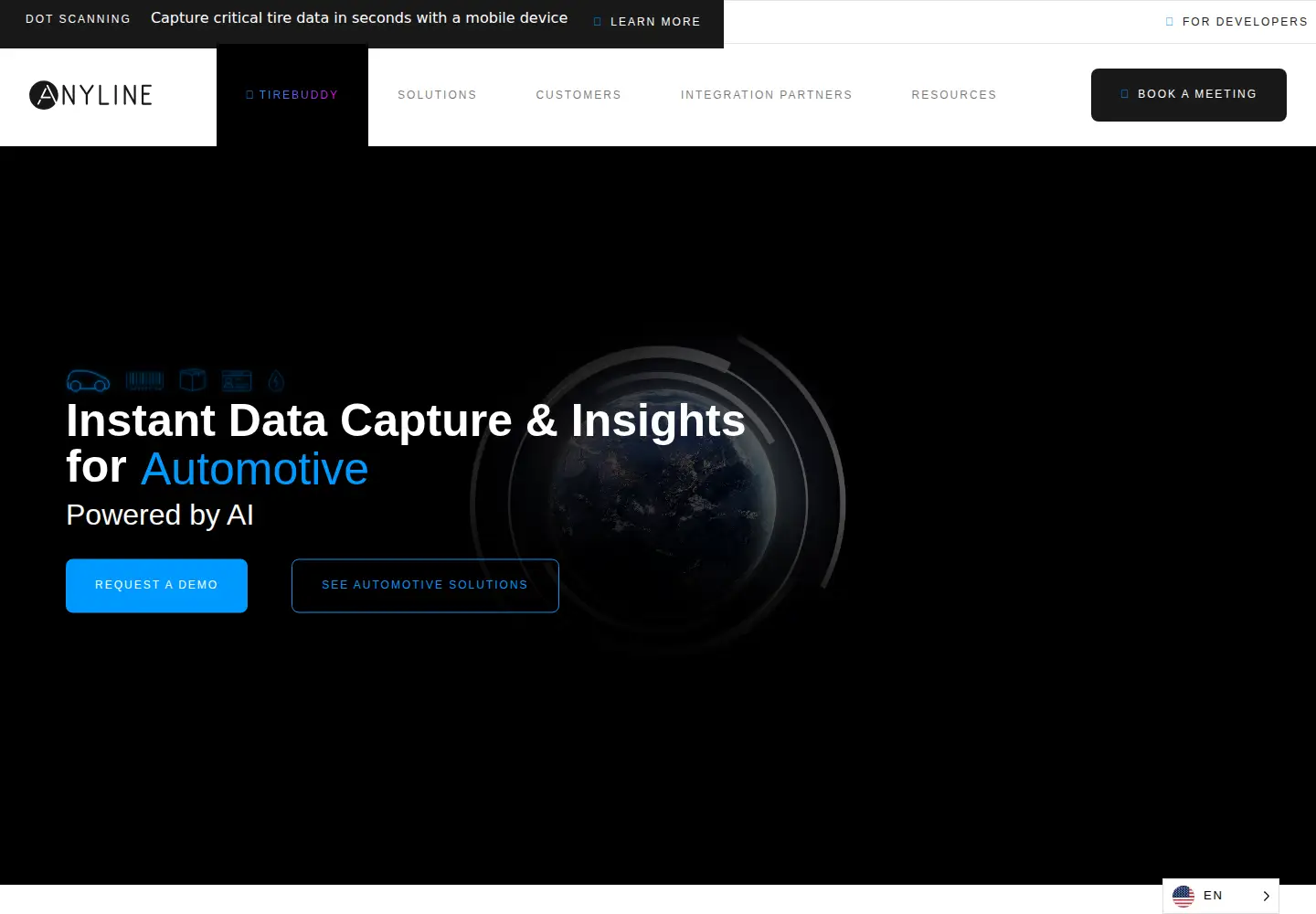Open the For Developers link
Viewport: 1316px width, 914px height.
[1236, 21]
